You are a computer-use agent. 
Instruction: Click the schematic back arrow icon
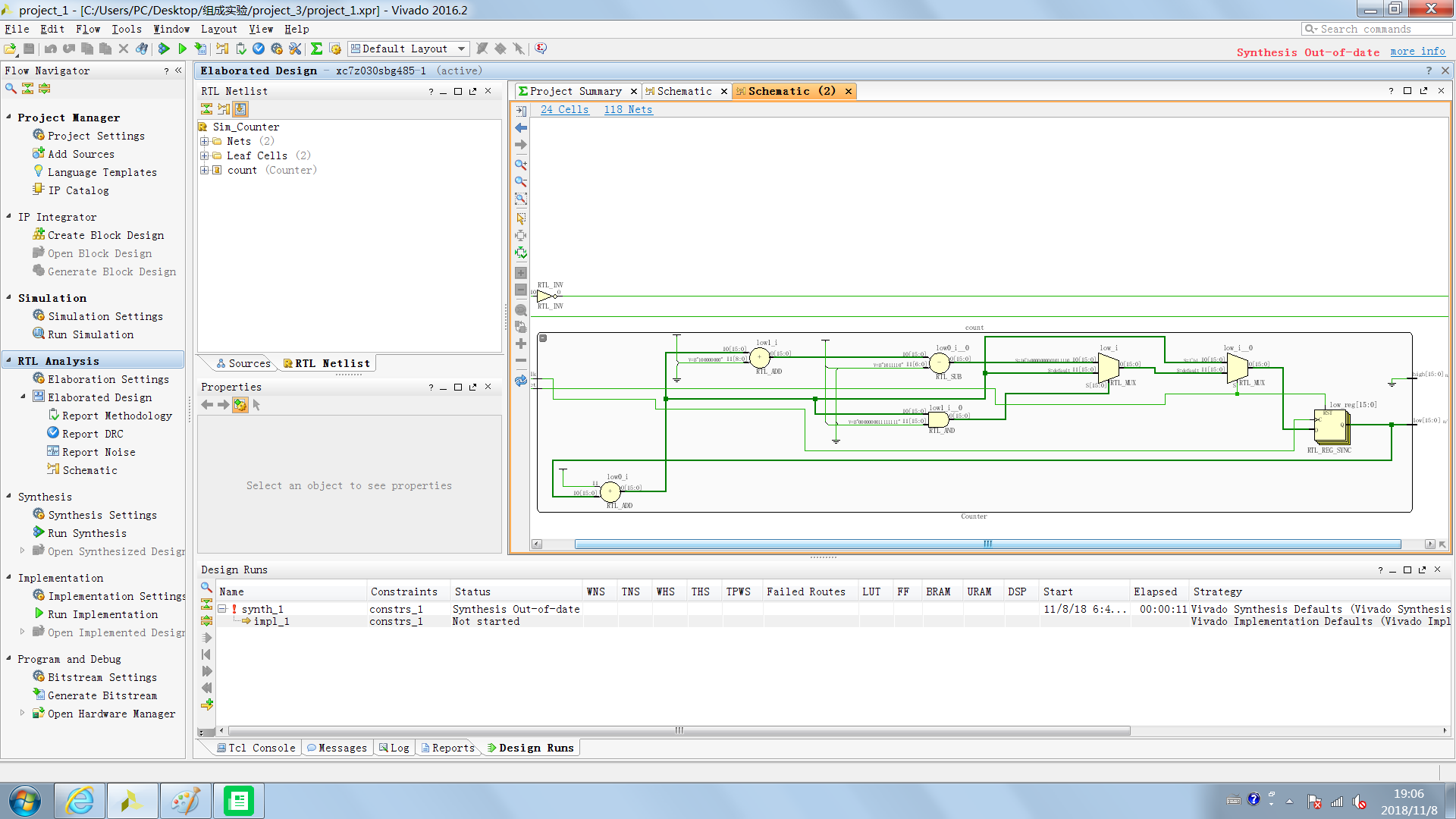click(x=521, y=127)
